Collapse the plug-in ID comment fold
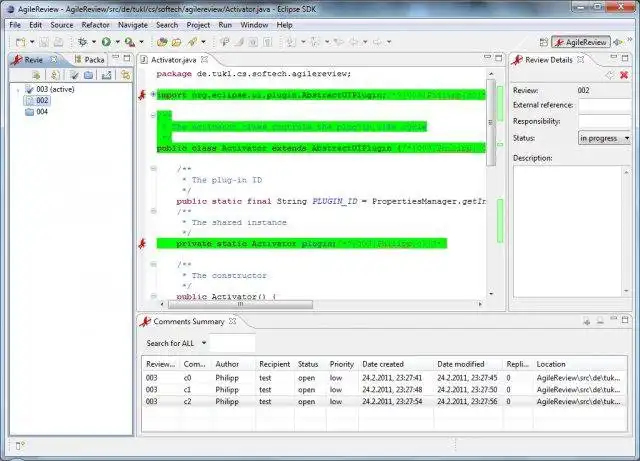The image size is (640, 461). tap(153, 168)
